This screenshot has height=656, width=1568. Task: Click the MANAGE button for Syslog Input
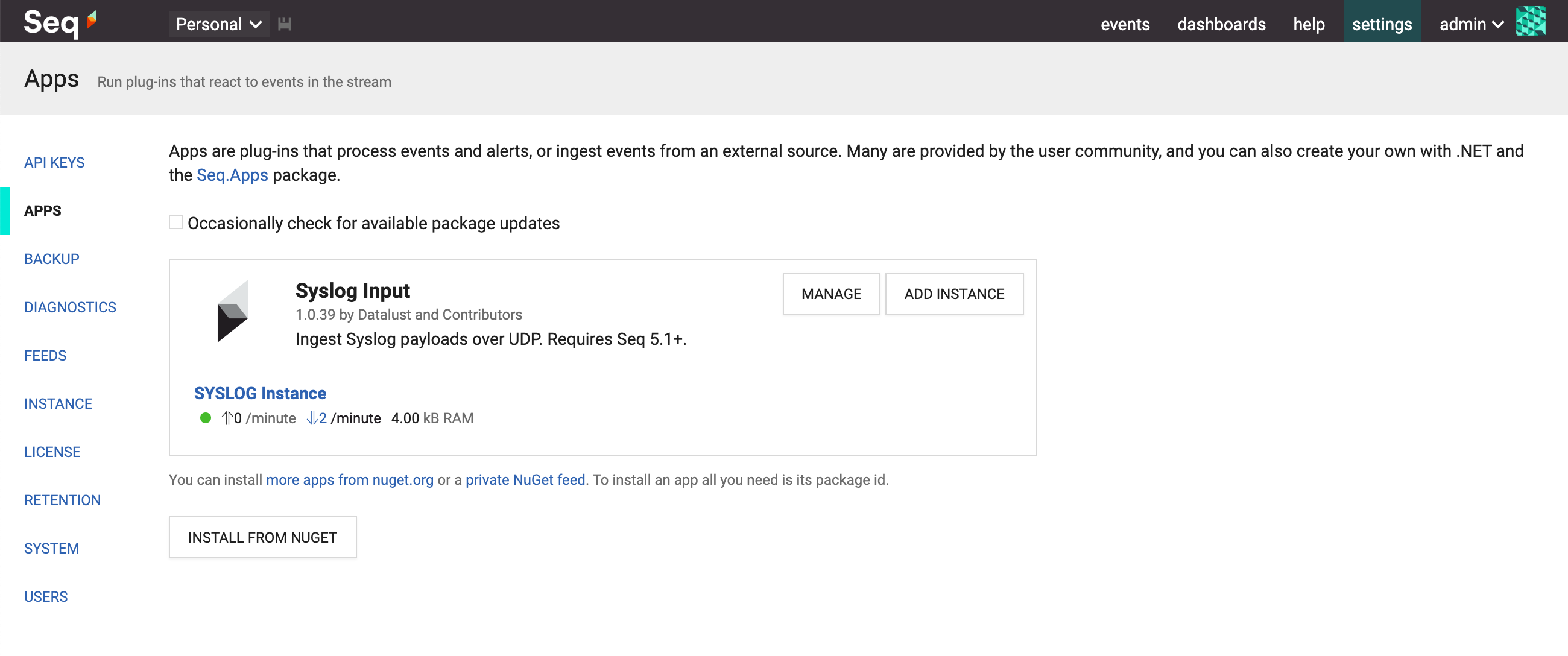pyautogui.click(x=832, y=294)
